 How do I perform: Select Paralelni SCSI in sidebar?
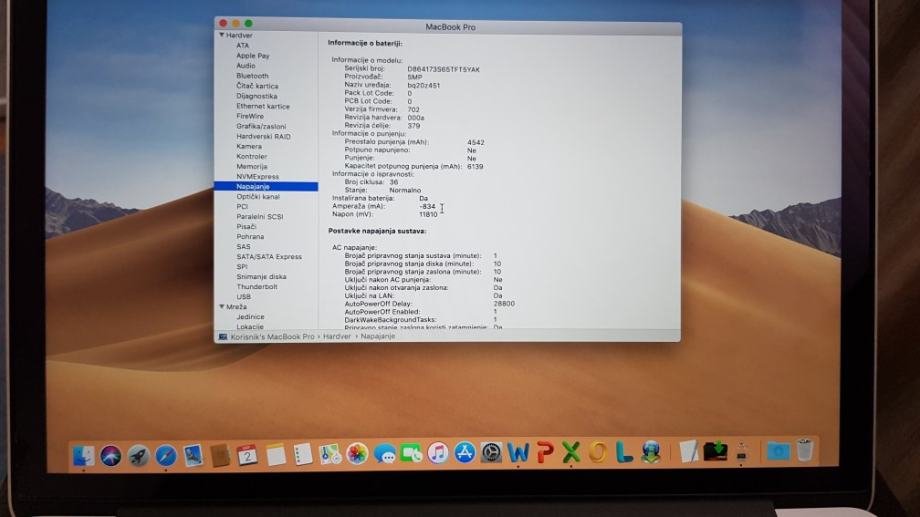259,217
